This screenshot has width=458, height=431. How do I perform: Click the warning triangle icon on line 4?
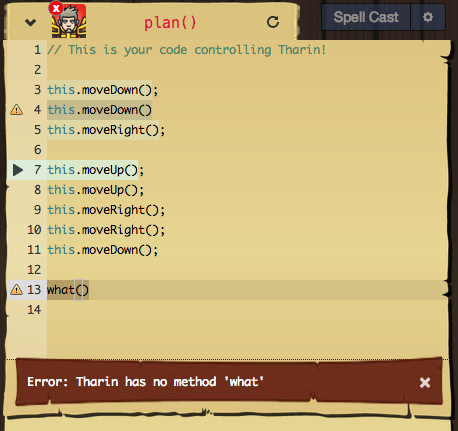[16, 110]
